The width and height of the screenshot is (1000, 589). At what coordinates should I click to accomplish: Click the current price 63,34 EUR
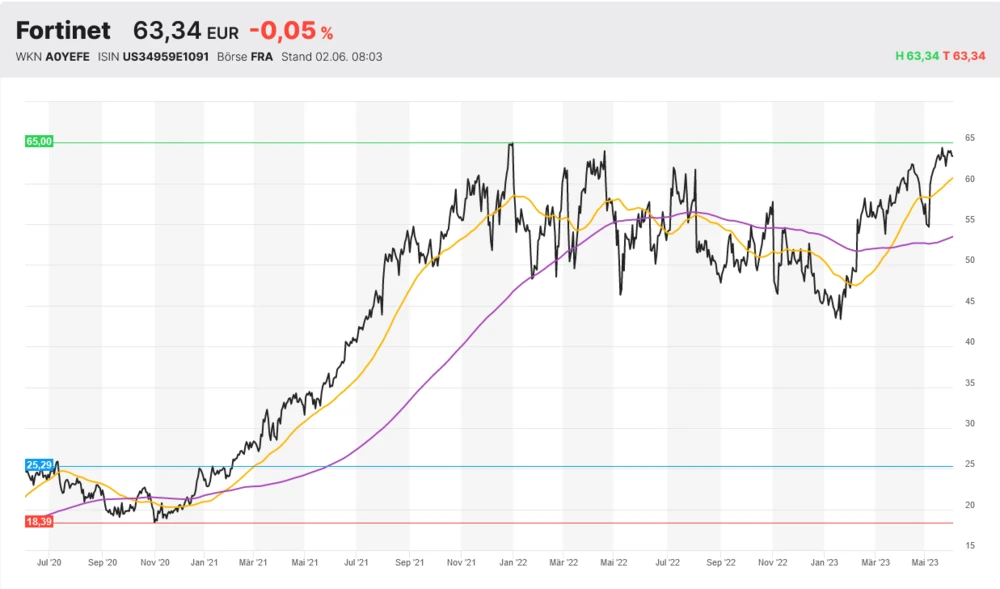185,31
